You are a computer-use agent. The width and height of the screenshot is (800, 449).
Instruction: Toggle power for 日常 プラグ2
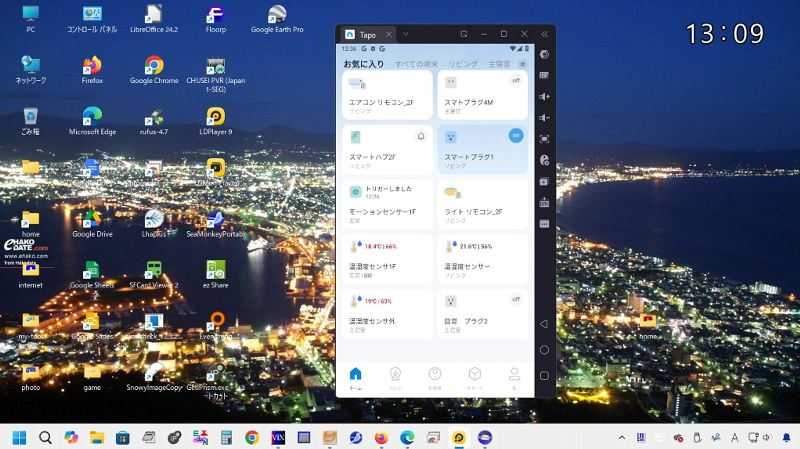coord(516,299)
